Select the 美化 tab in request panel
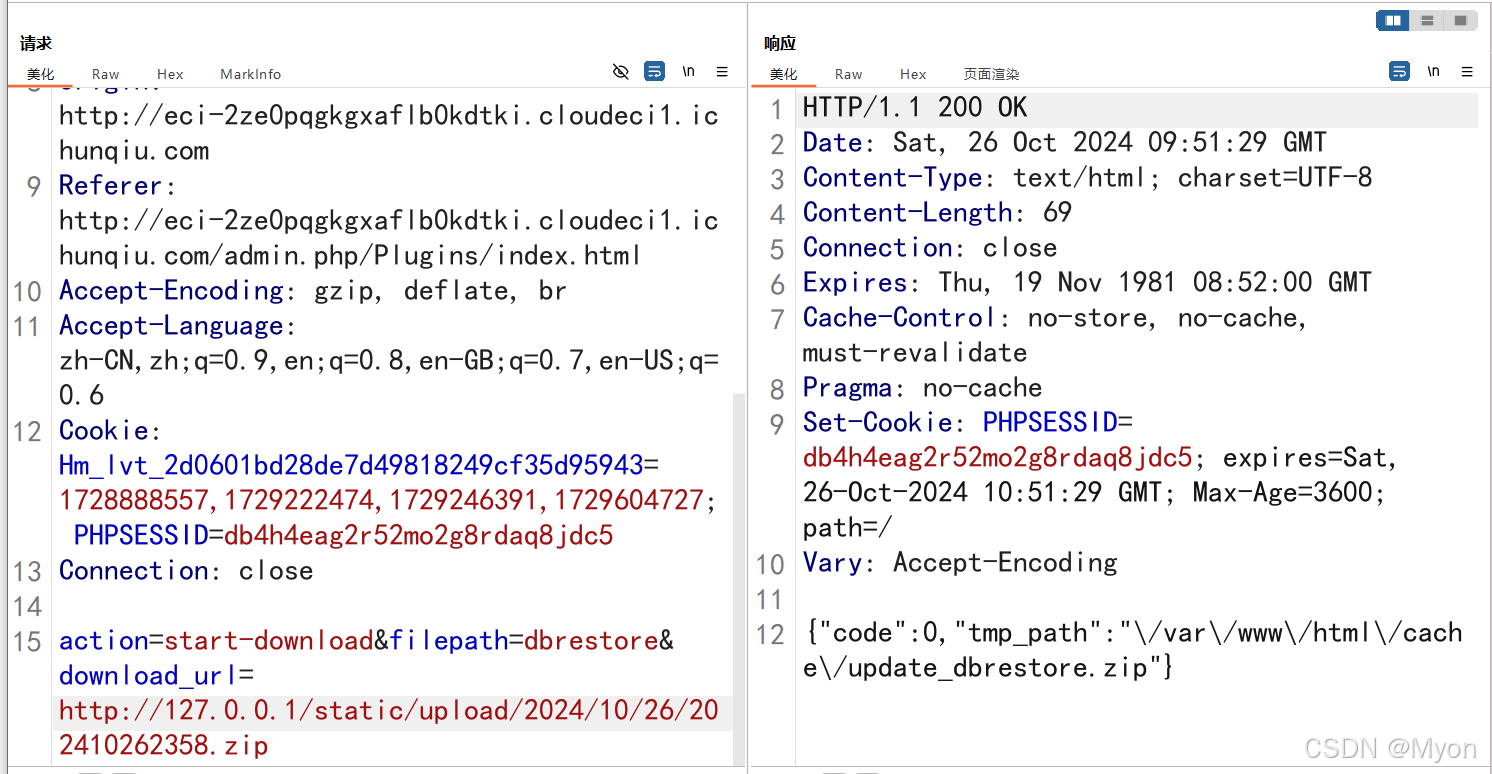The image size is (1492, 774). pos(40,74)
